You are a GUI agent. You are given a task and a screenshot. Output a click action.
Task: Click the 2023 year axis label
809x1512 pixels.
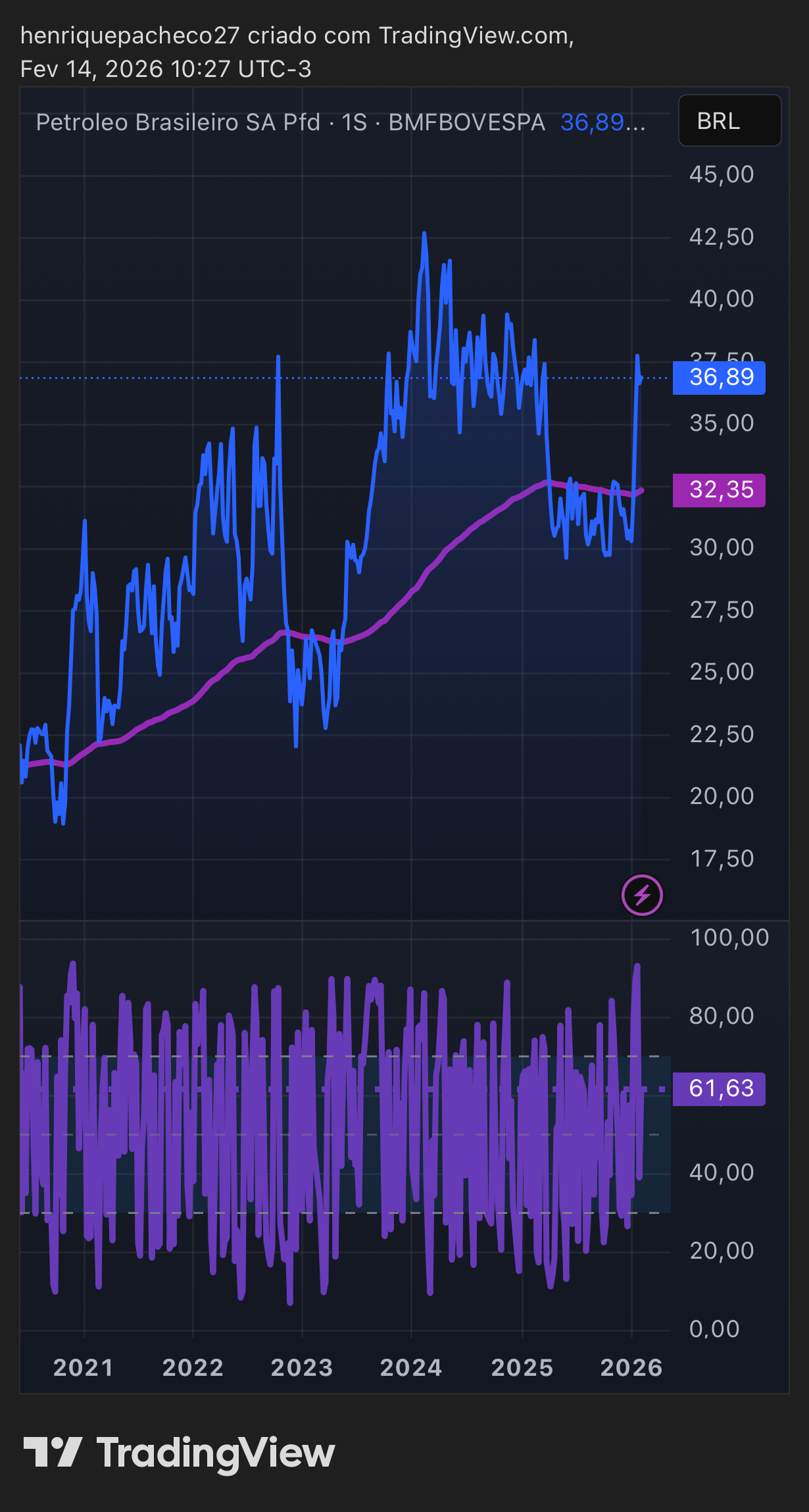point(302,1368)
